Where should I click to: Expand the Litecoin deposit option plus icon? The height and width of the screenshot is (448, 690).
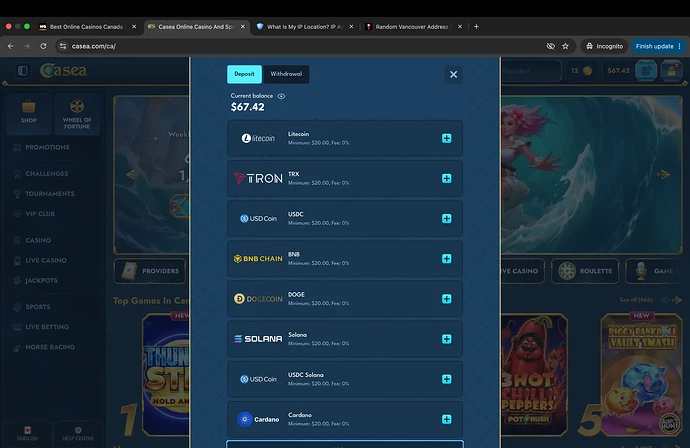[x=446, y=138]
